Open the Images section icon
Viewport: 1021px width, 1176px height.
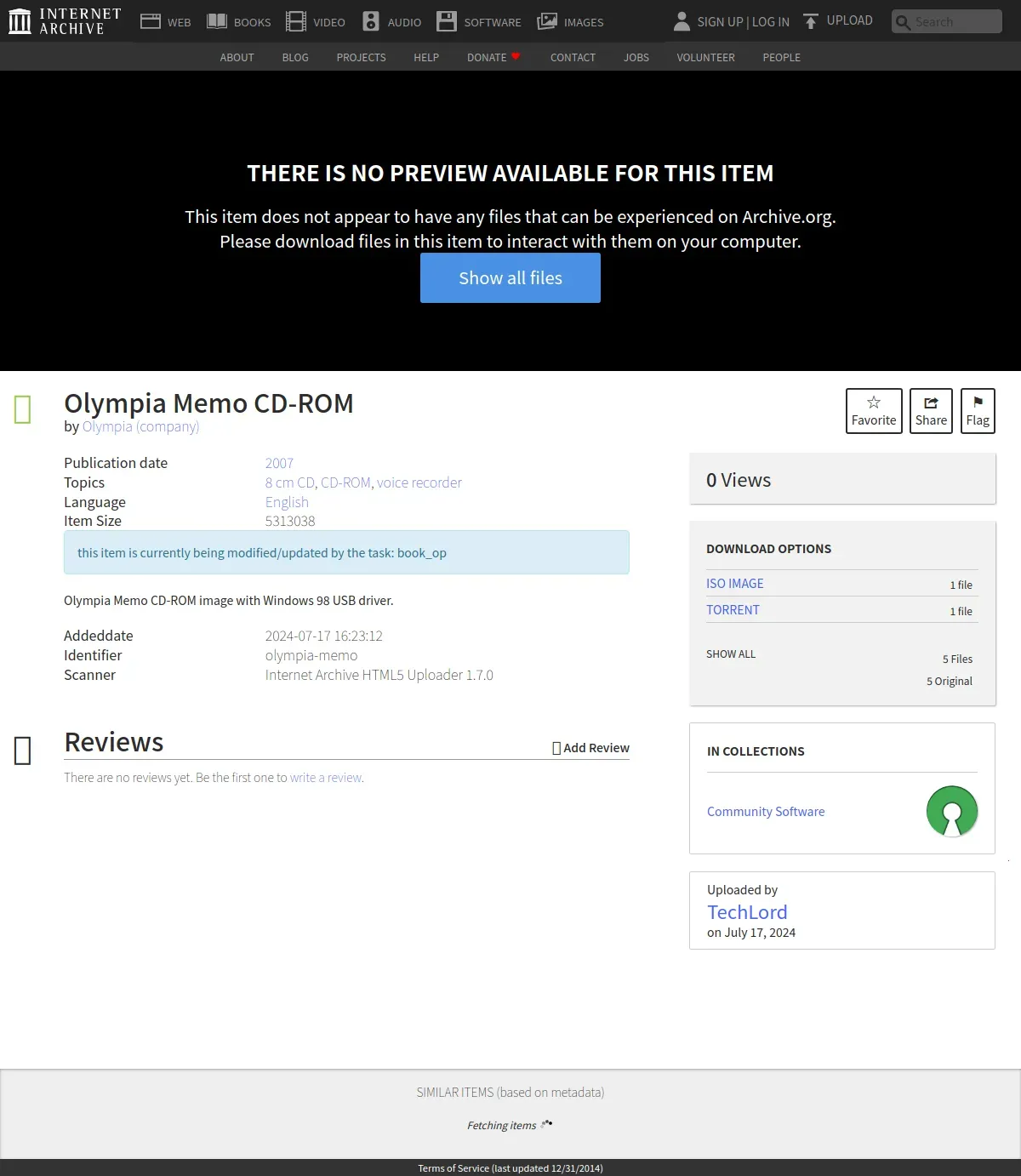[x=547, y=21]
